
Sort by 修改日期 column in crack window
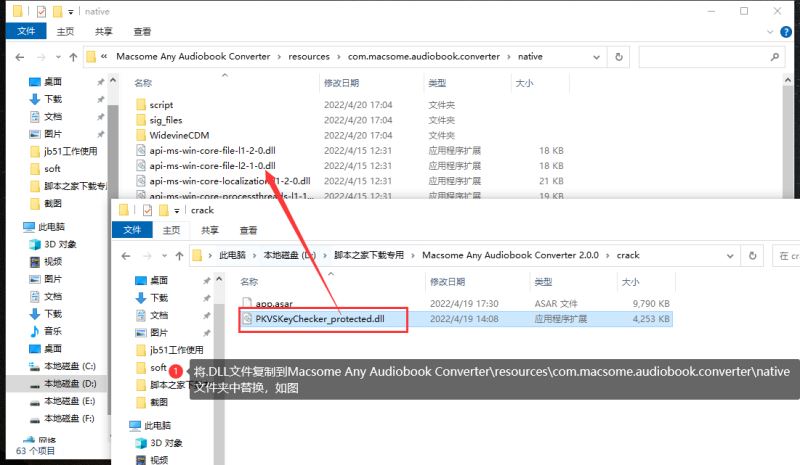pos(447,282)
